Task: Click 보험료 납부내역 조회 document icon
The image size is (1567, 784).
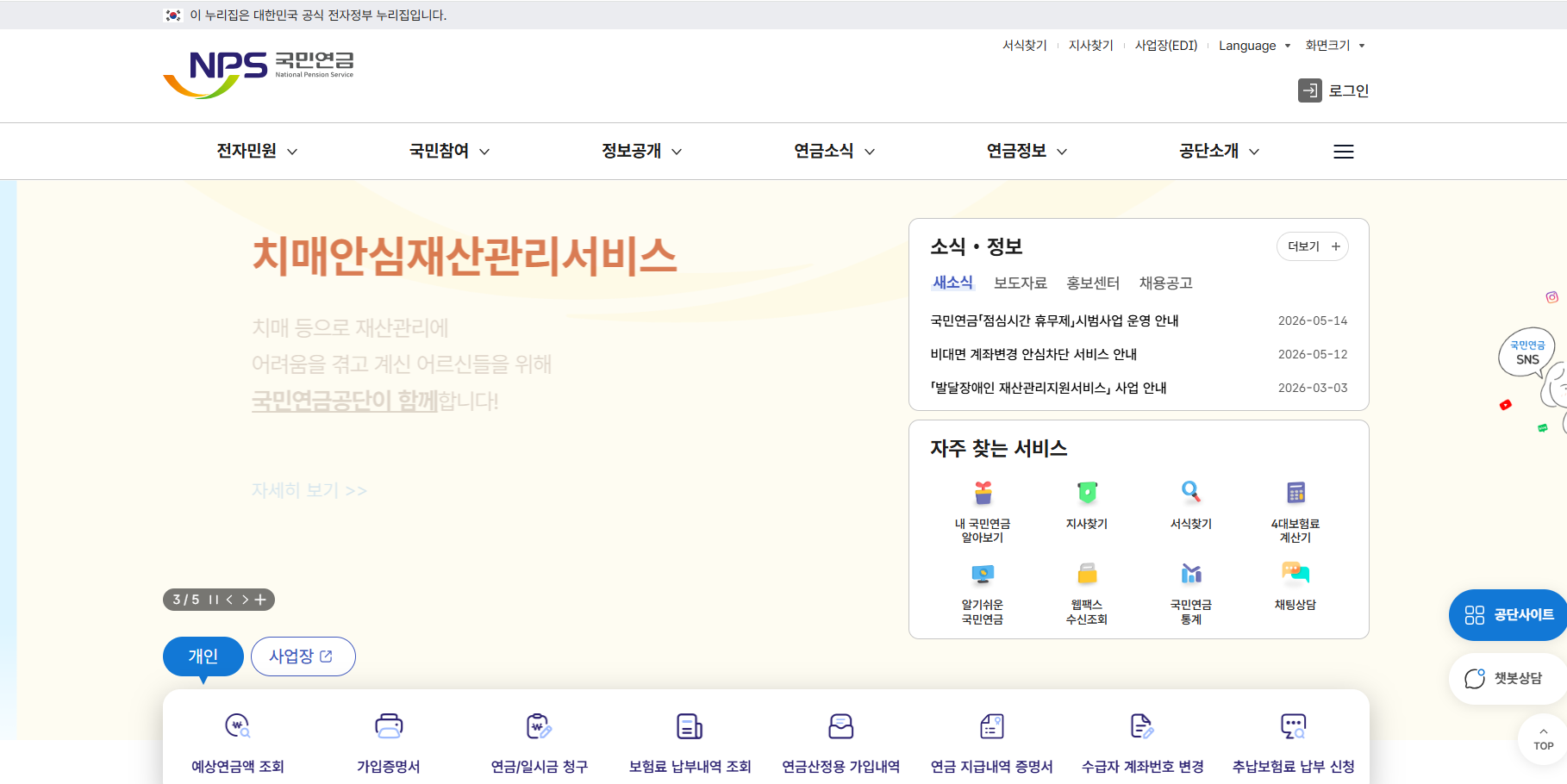Action: (690, 726)
